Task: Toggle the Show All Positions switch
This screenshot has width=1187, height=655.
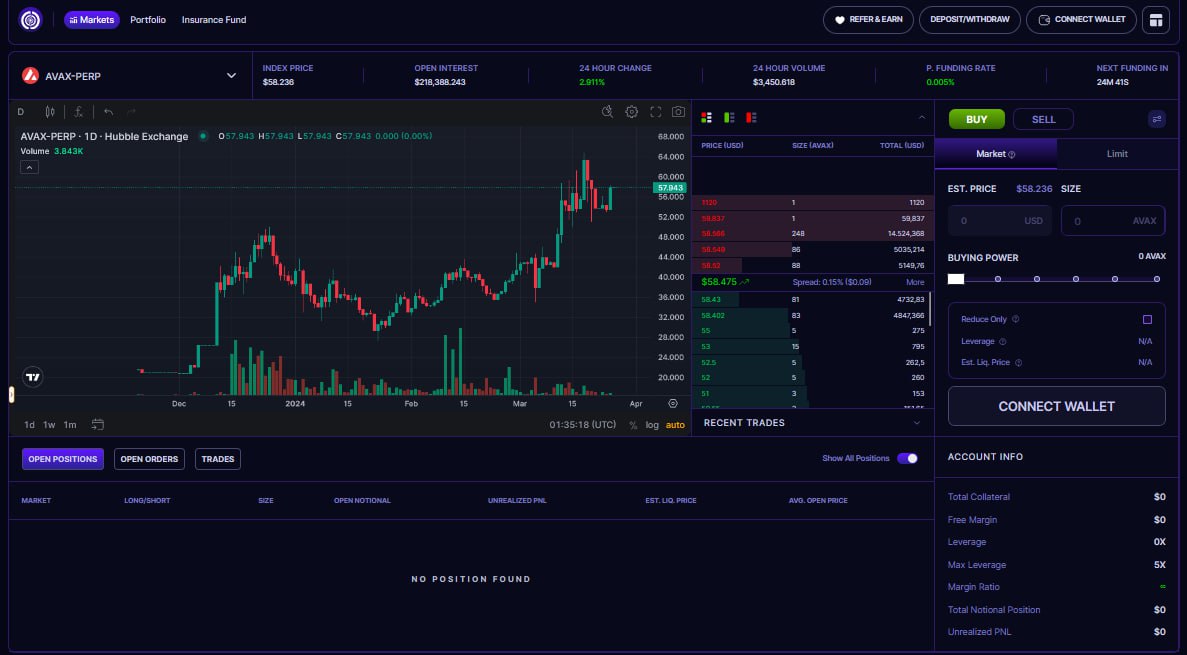Action: [x=908, y=456]
